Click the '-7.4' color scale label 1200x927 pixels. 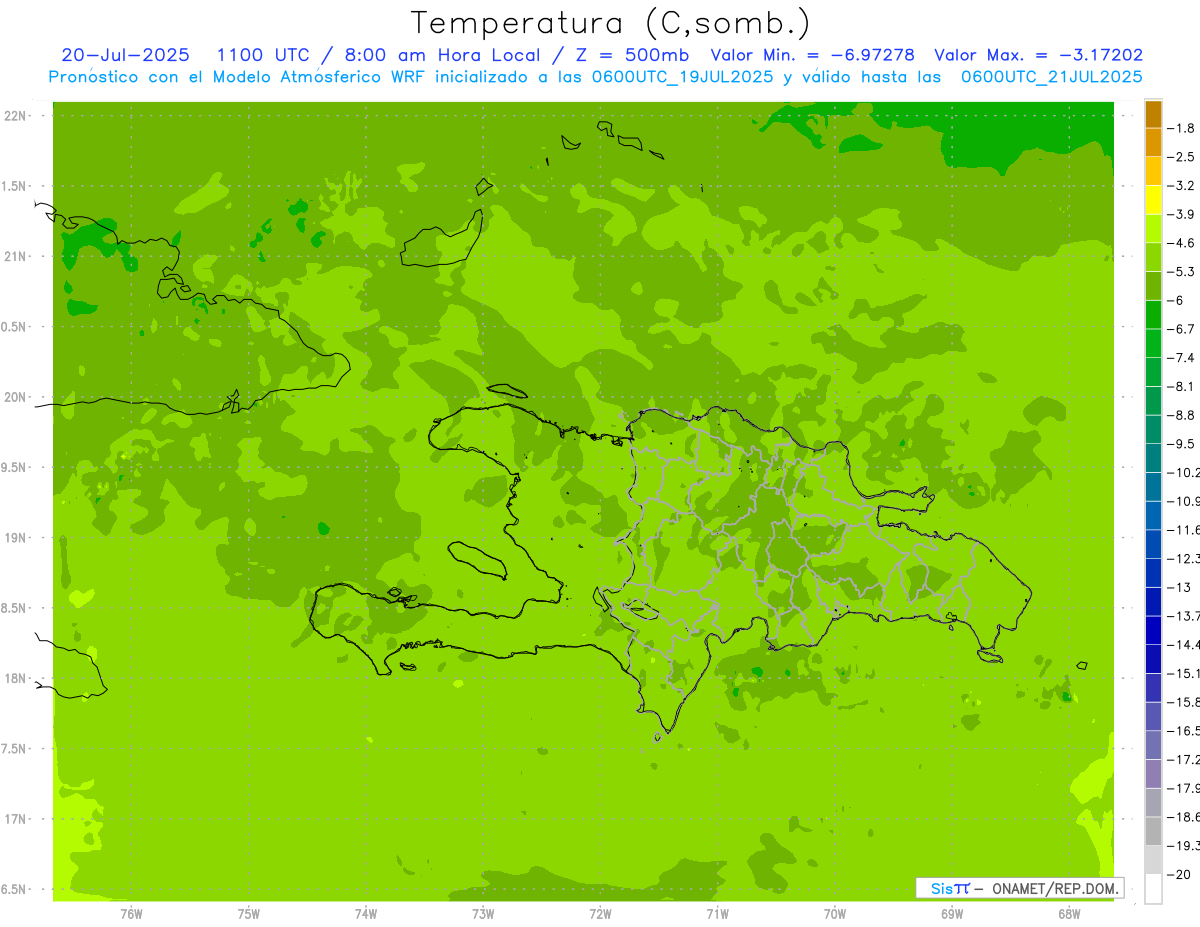[x=1182, y=358]
